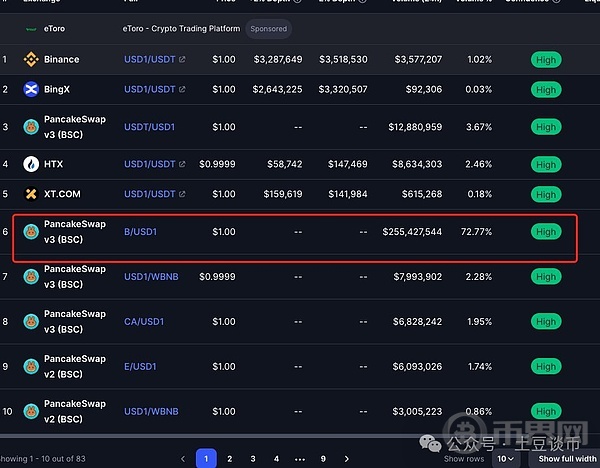600x468 pixels.
Task: Select page 2 in pagination
Action: (x=230, y=458)
